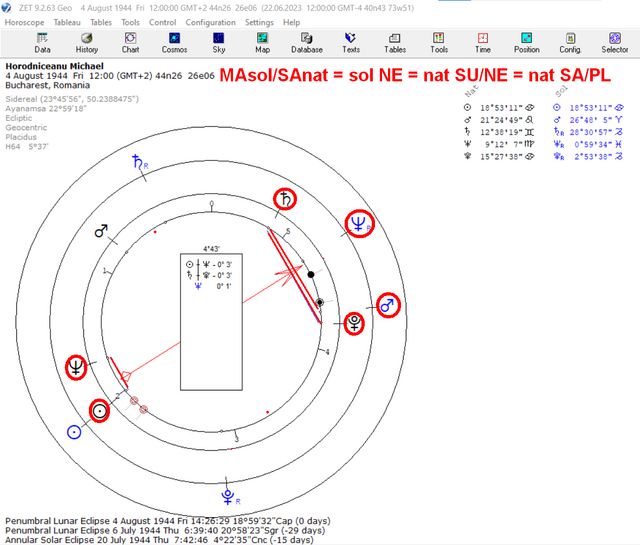Image resolution: width=640 pixels, height=545 pixels.
Task: Click solar Mars position 26°48'5"
Action: click(x=591, y=120)
